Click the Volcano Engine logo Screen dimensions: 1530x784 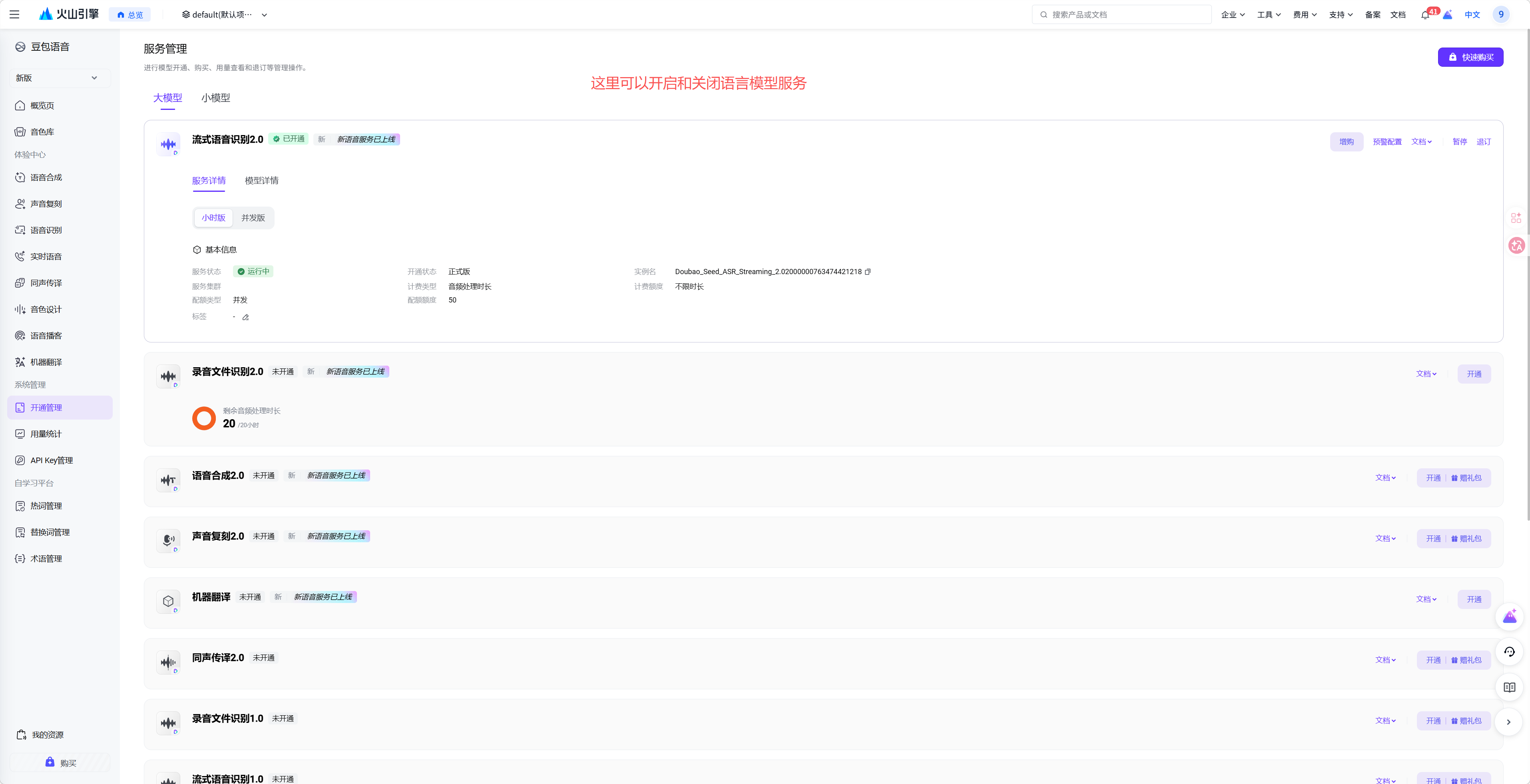pos(68,14)
